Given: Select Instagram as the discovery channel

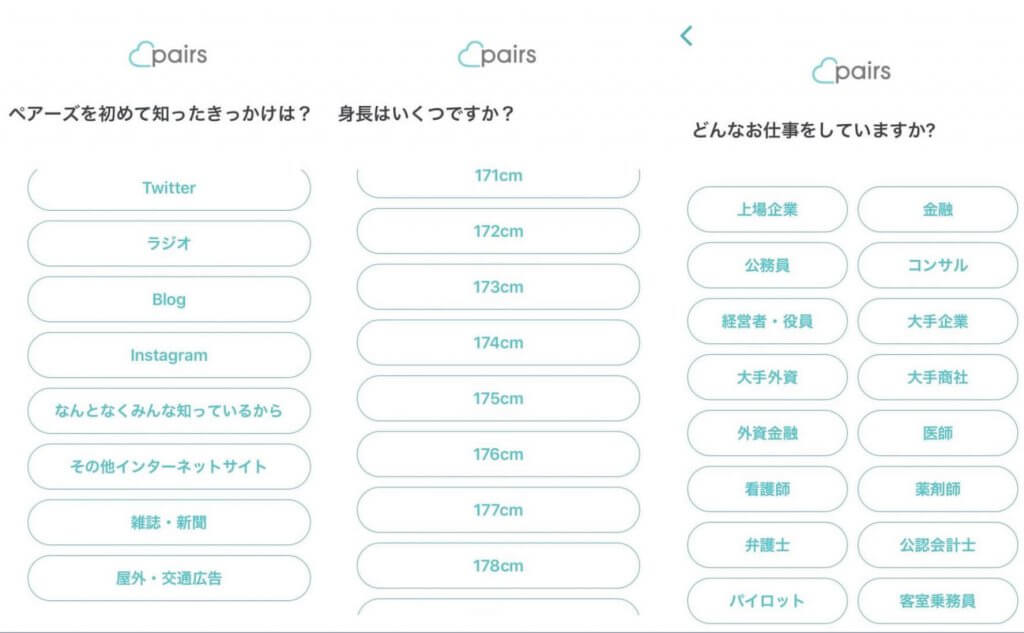Looking at the screenshot, I should 168,355.
